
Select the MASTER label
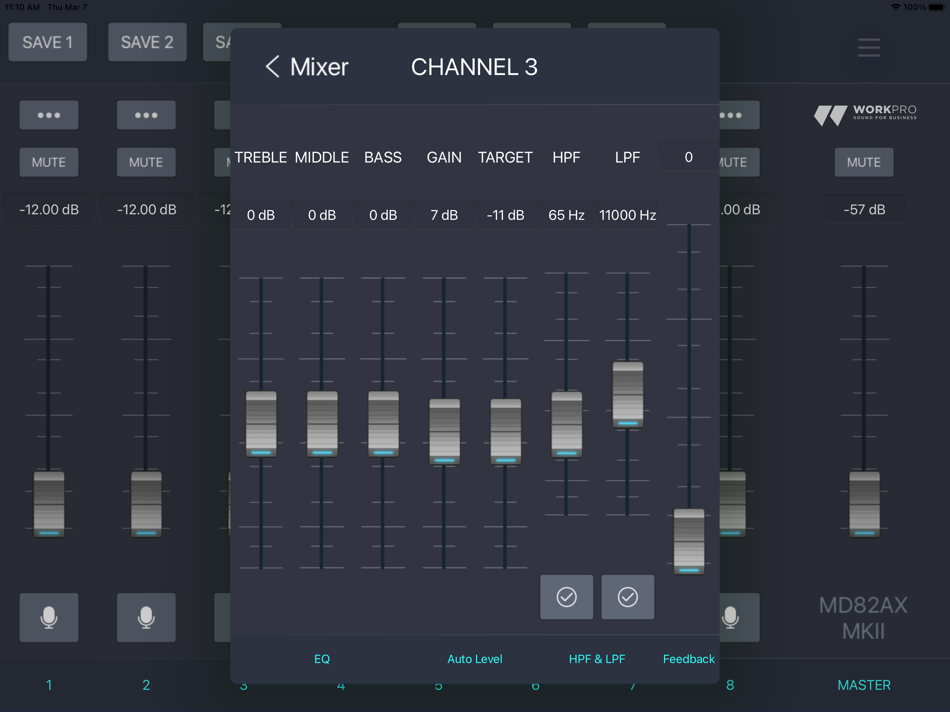[864, 685]
